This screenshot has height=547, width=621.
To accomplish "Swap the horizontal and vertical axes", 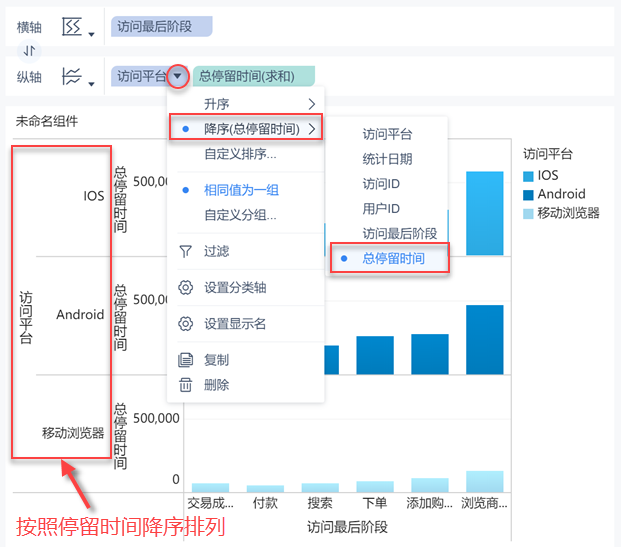I will [x=29, y=51].
